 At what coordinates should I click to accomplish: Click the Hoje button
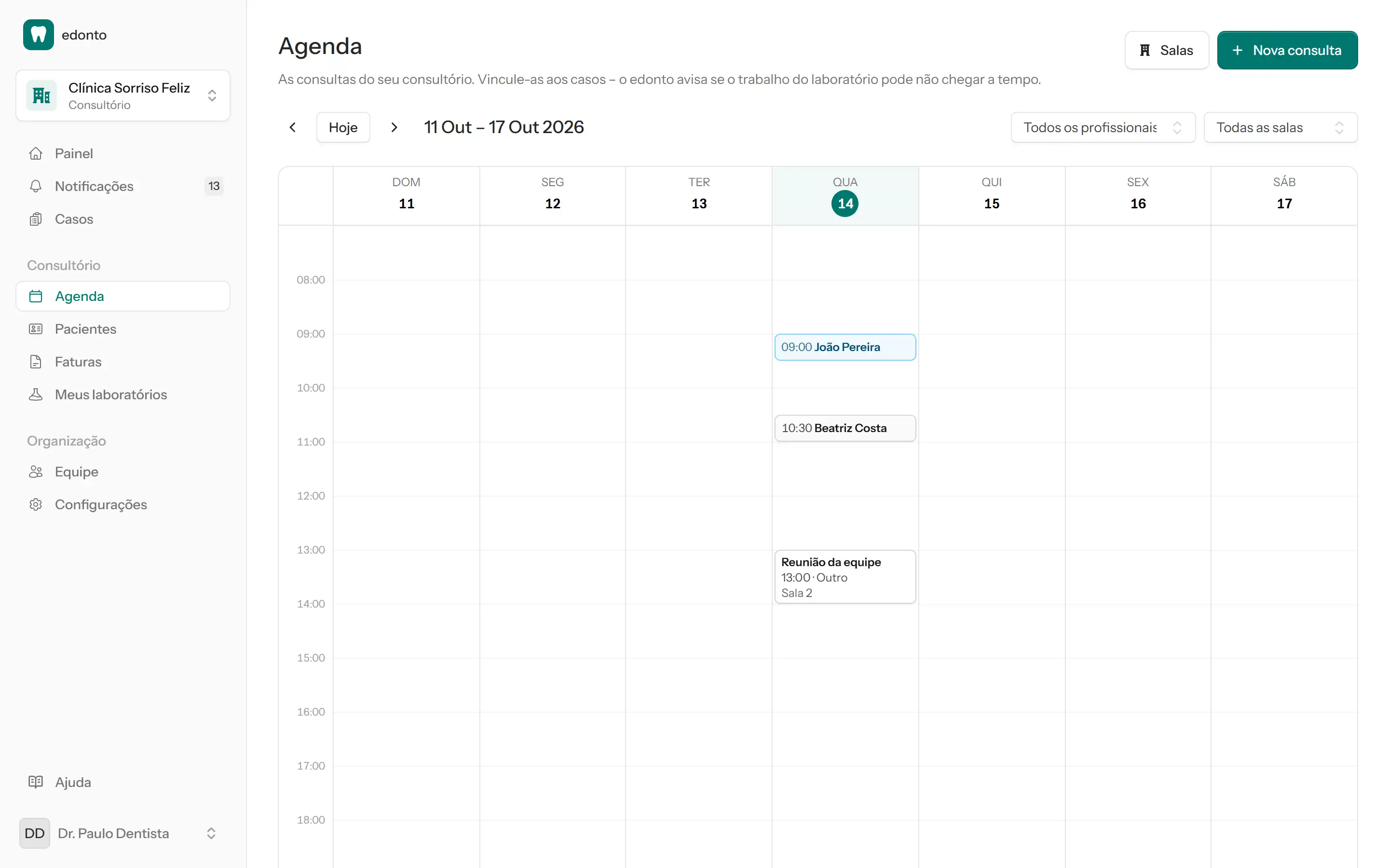(343, 127)
